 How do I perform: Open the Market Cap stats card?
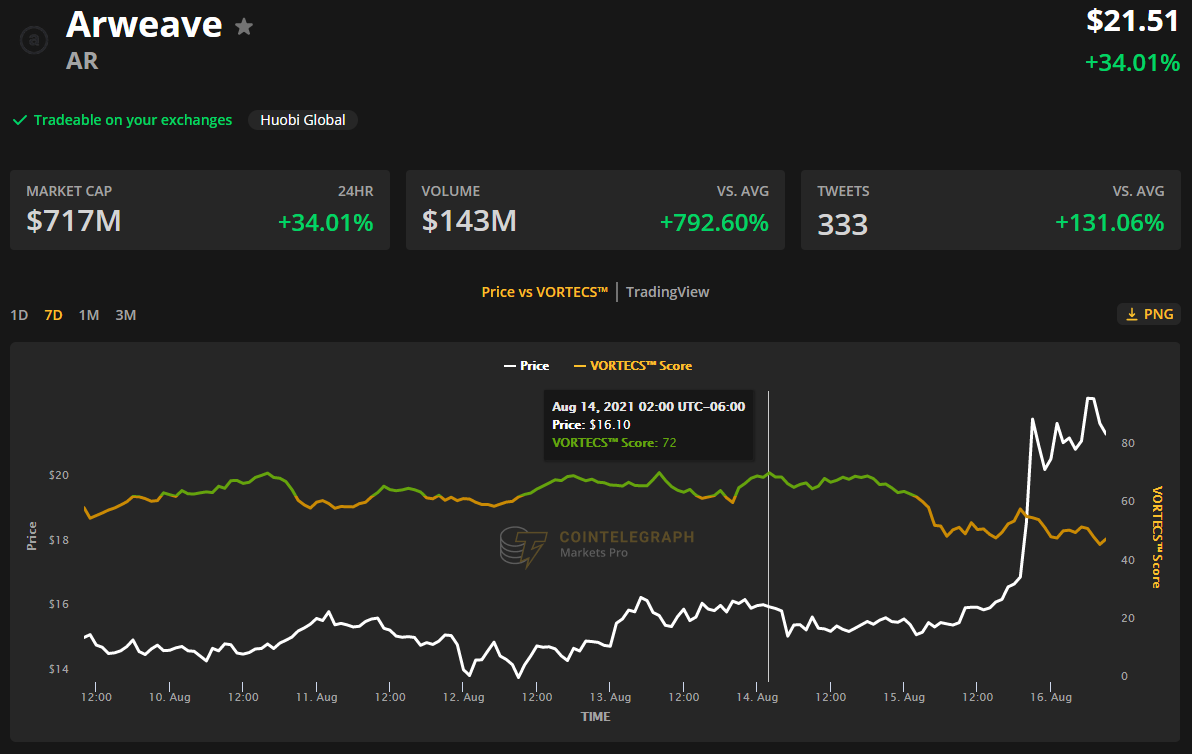point(200,210)
